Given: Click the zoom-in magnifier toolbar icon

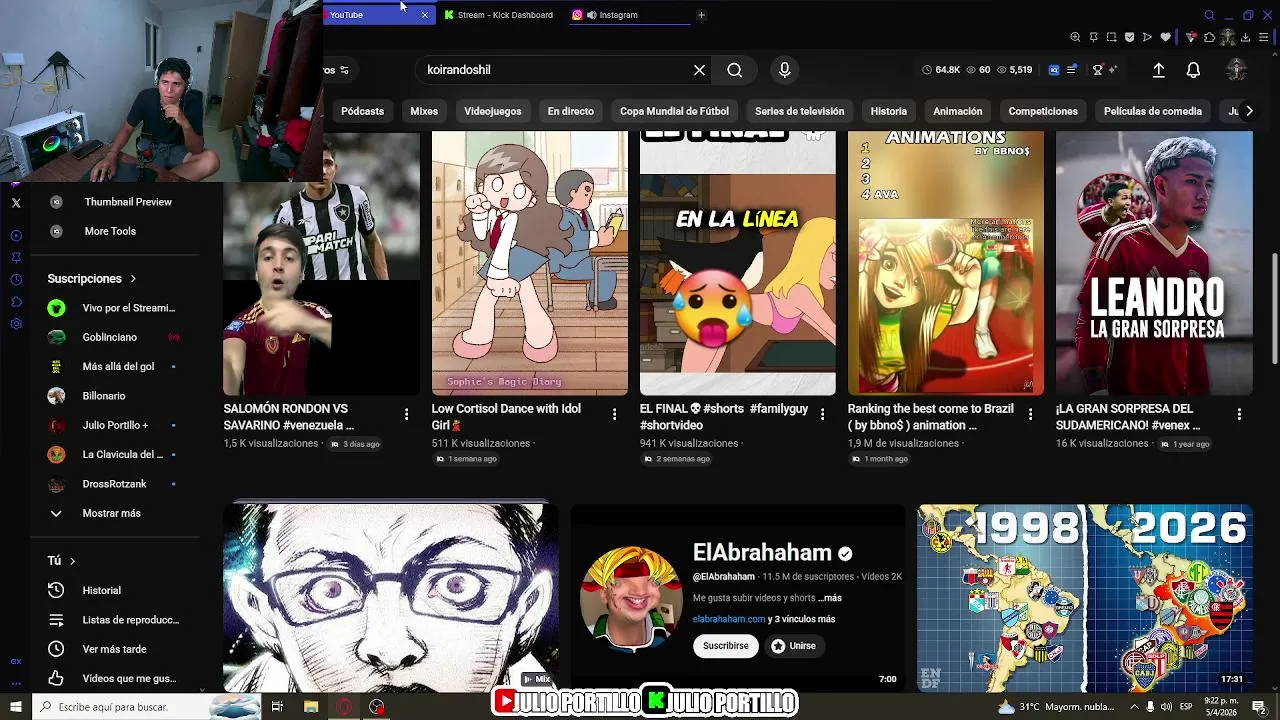Looking at the screenshot, I should click(x=1075, y=37).
